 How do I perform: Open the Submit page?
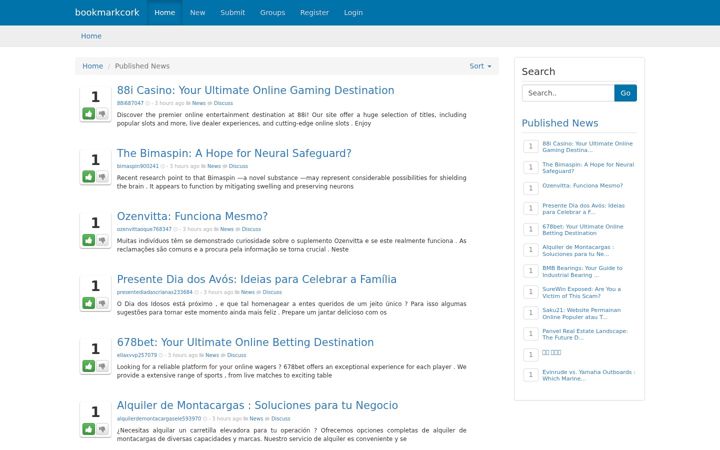[x=232, y=12]
